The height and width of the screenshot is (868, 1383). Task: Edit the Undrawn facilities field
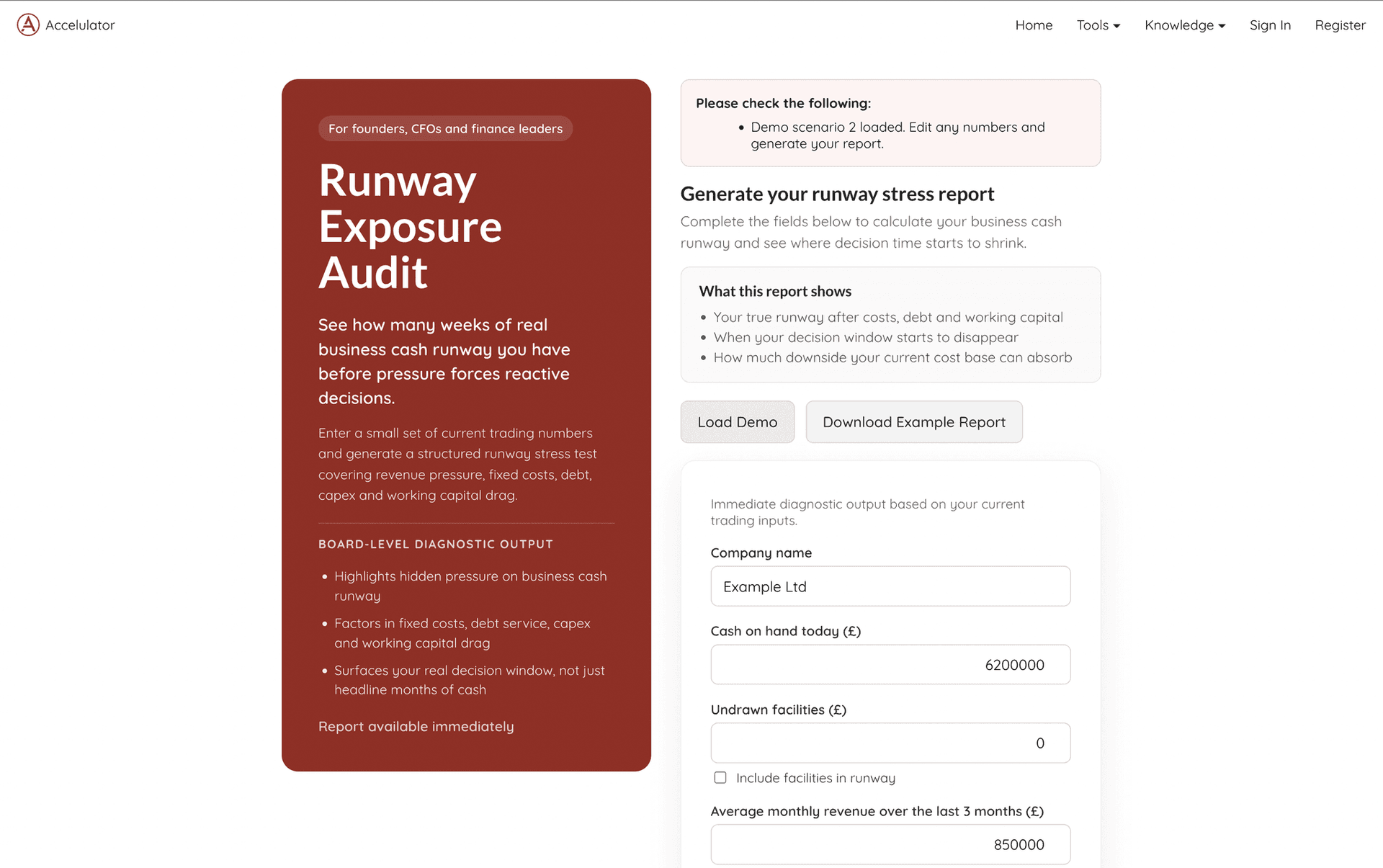[x=890, y=743]
